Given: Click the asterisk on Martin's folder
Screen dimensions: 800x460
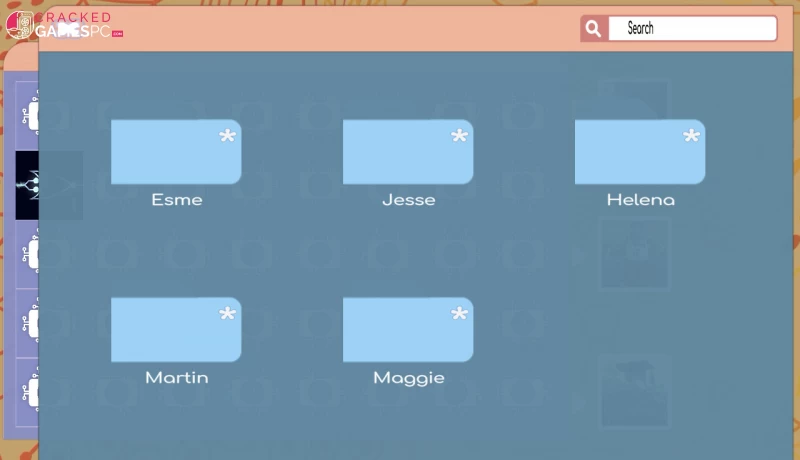Looking at the screenshot, I should click(228, 315).
